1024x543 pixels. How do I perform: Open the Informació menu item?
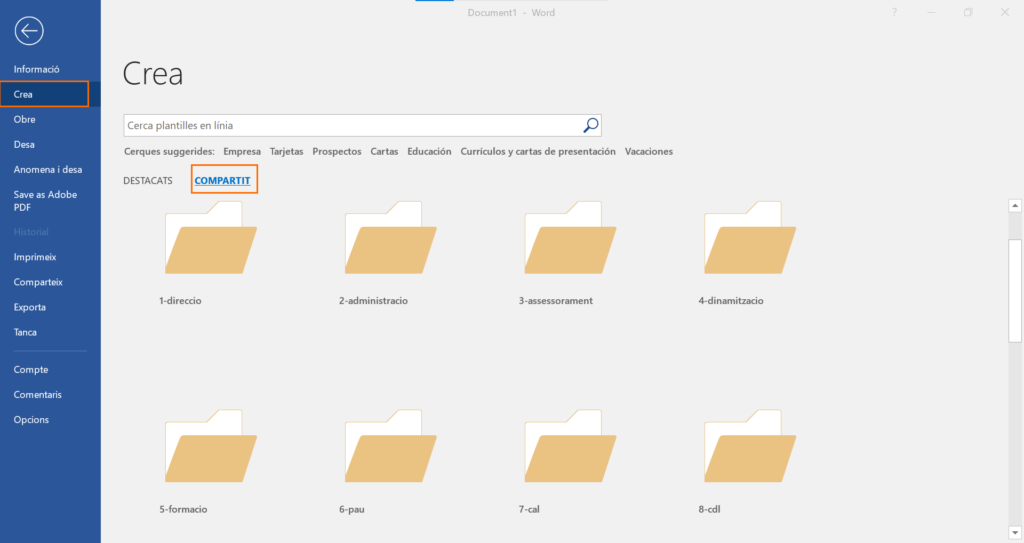[x=37, y=69]
